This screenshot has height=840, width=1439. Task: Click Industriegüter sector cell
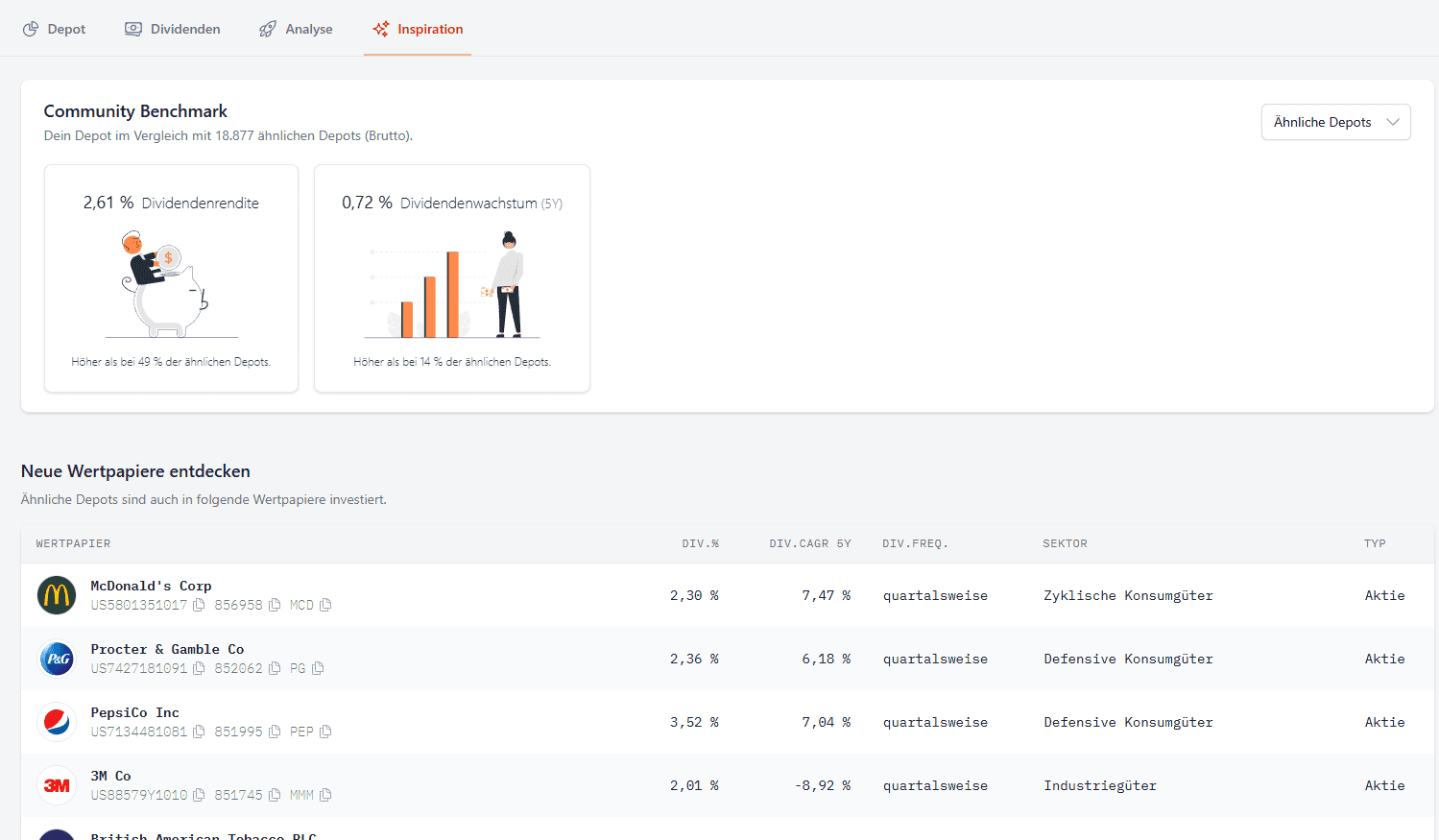click(x=1100, y=785)
